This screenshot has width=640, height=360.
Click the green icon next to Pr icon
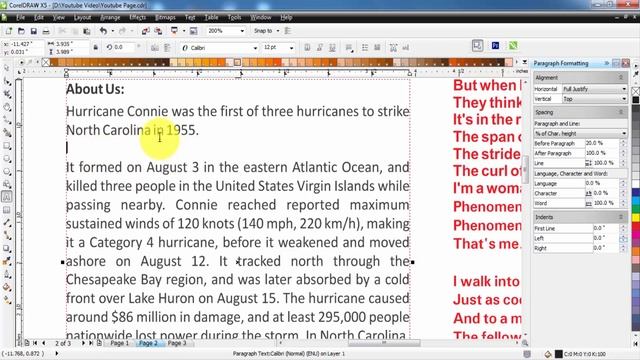click(513, 46)
